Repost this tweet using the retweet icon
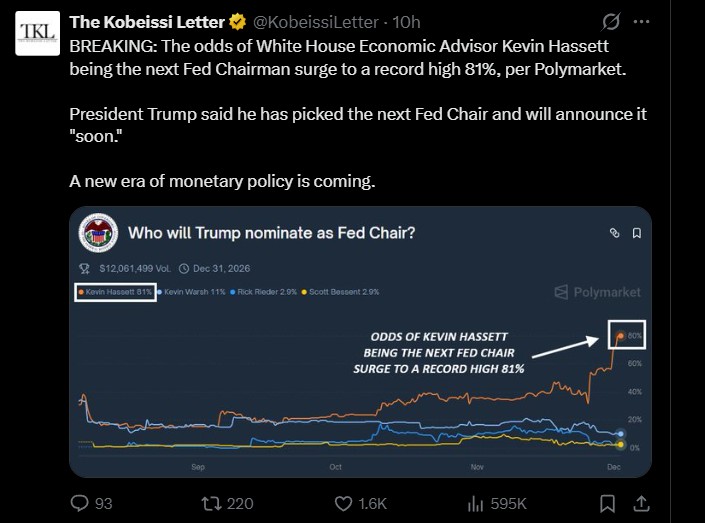This screenshot has height=523, width=705. point(212,503)
